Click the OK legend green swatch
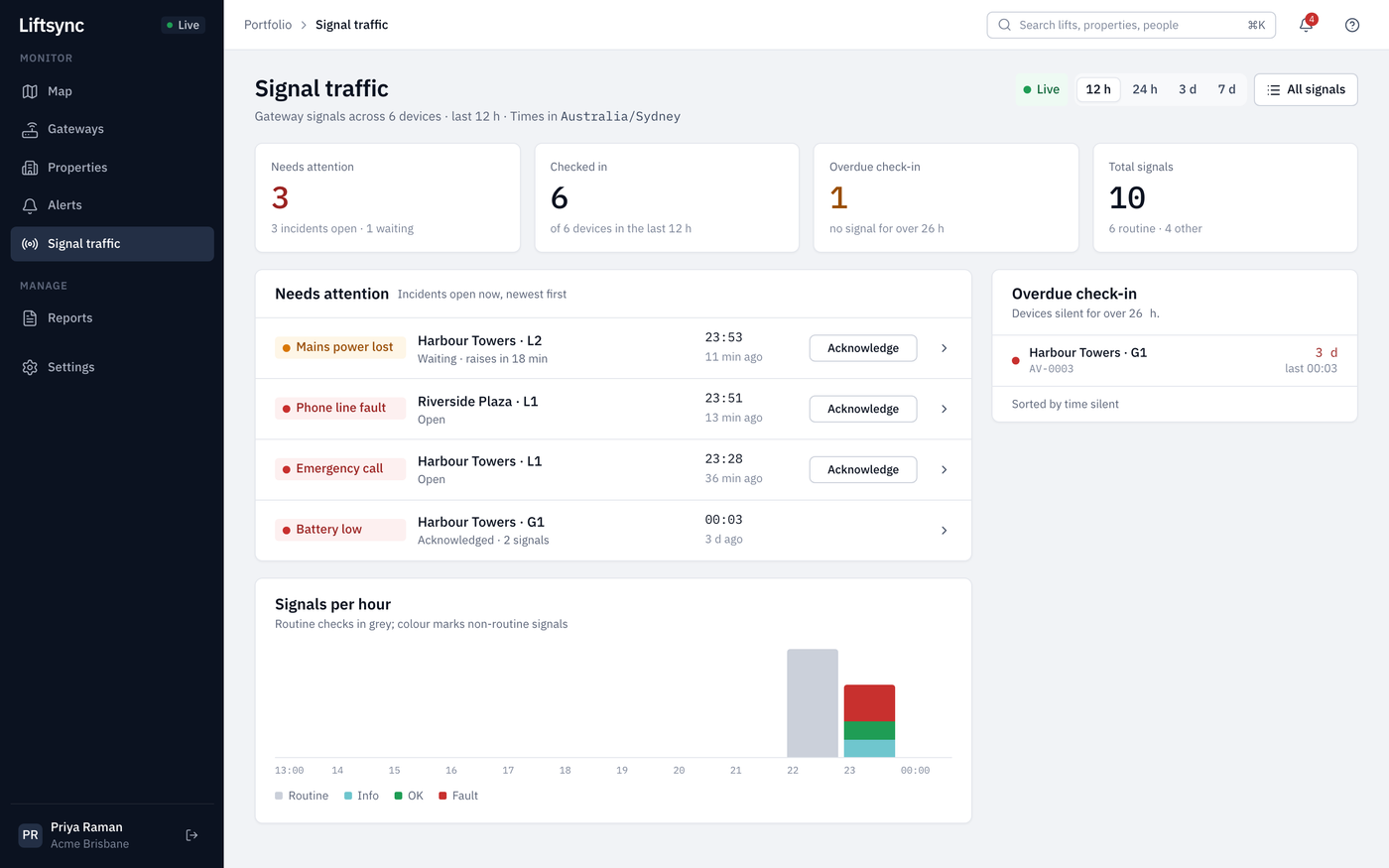1389x868 pixels. point(398,796)
